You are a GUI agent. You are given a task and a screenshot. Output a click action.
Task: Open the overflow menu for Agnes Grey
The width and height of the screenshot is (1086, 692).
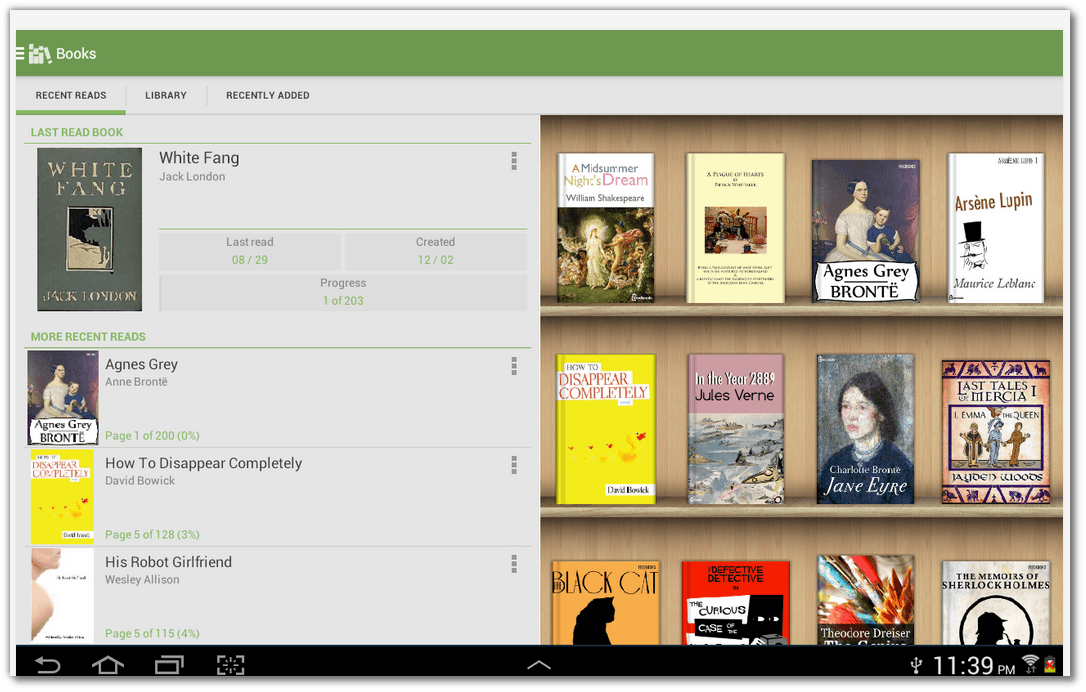coord(514,366)
